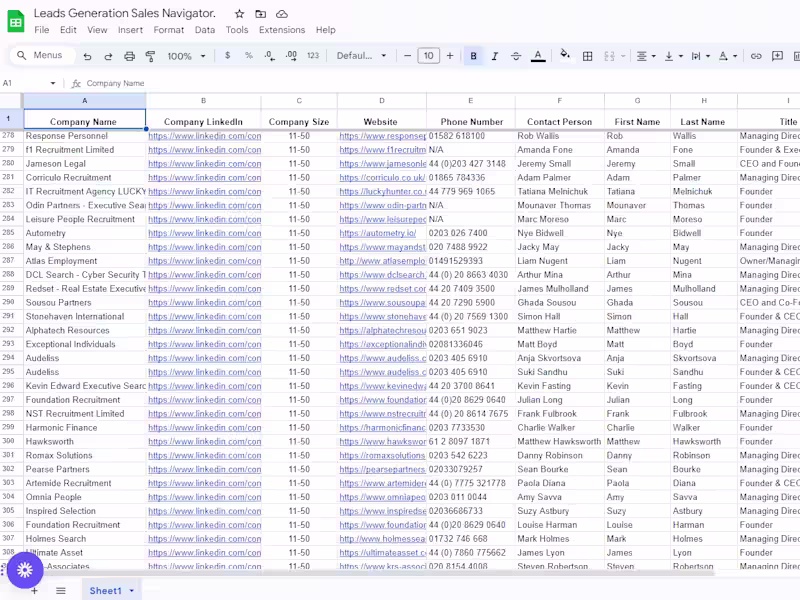
Task: Click the add new sheet button
Action: pos(34,591)
